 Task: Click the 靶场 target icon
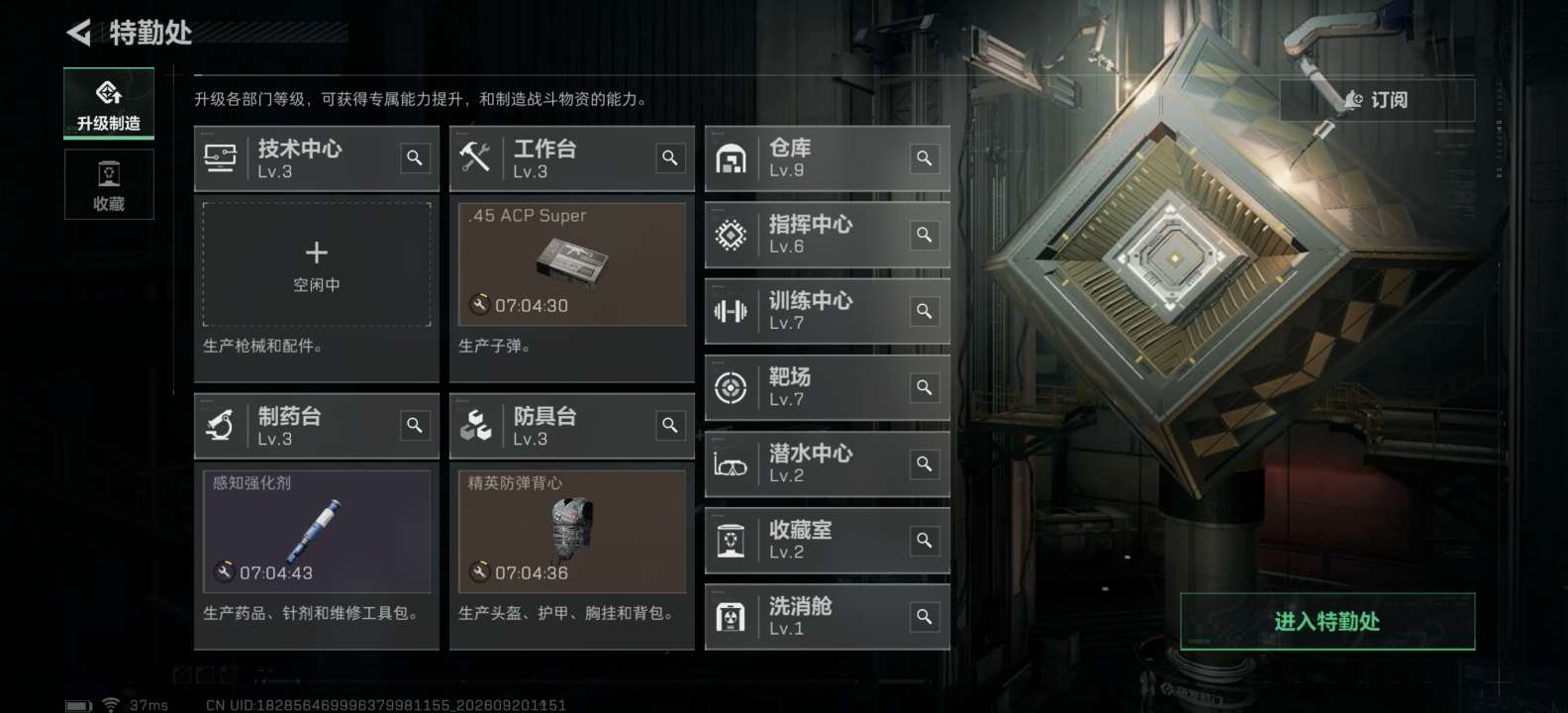pyautogui.click(x=731, y=387)
